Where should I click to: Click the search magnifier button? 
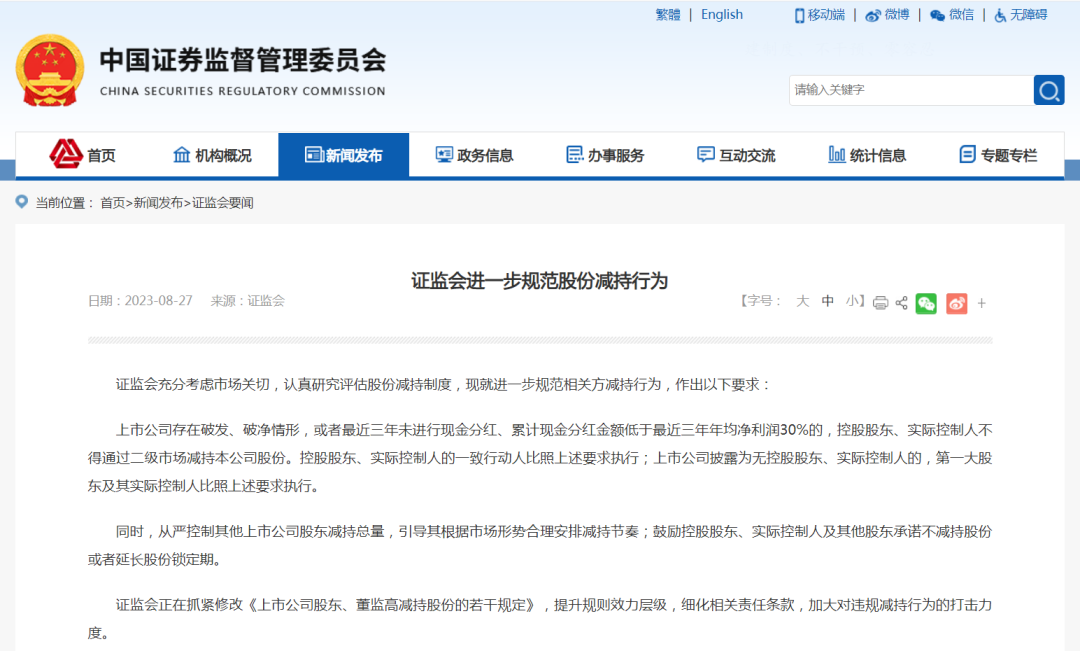click(x=1048, y=91)
